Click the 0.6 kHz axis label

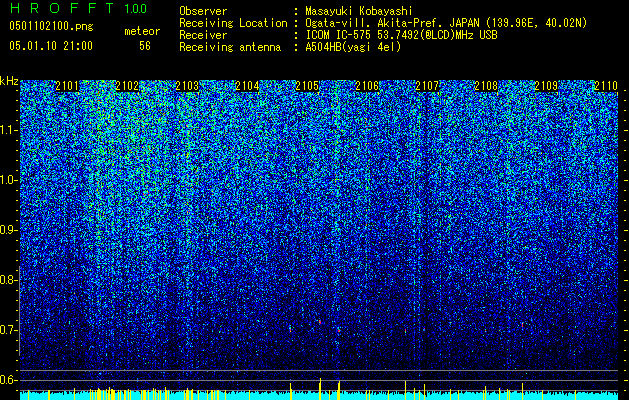9,380
